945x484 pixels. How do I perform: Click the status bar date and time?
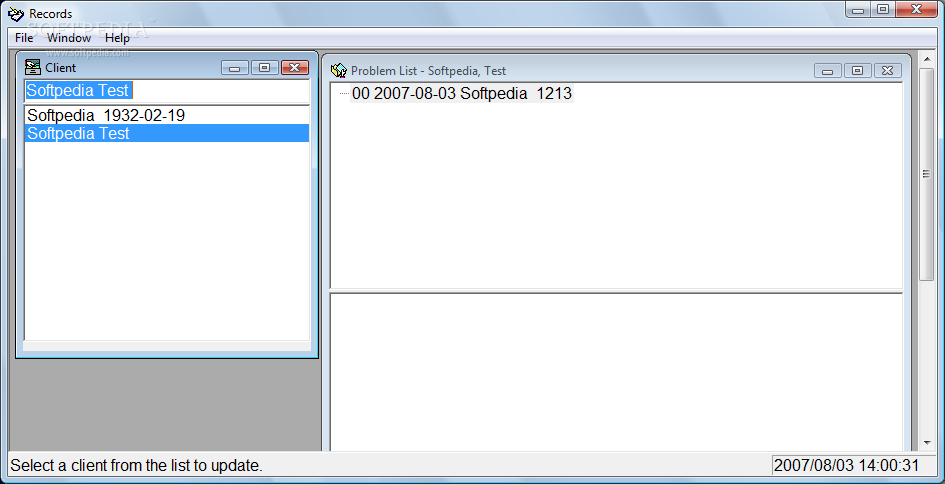[x=846, y=465]
